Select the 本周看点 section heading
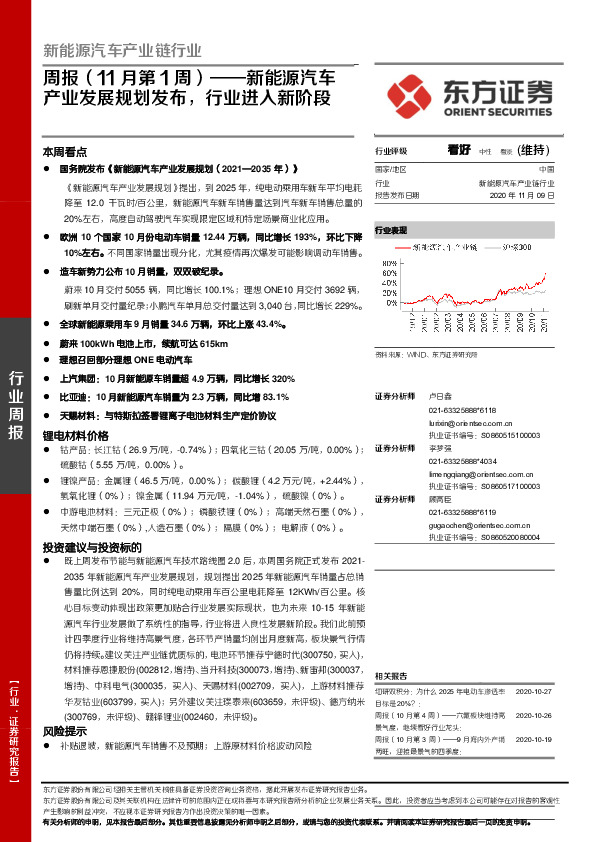 [65, 152]
